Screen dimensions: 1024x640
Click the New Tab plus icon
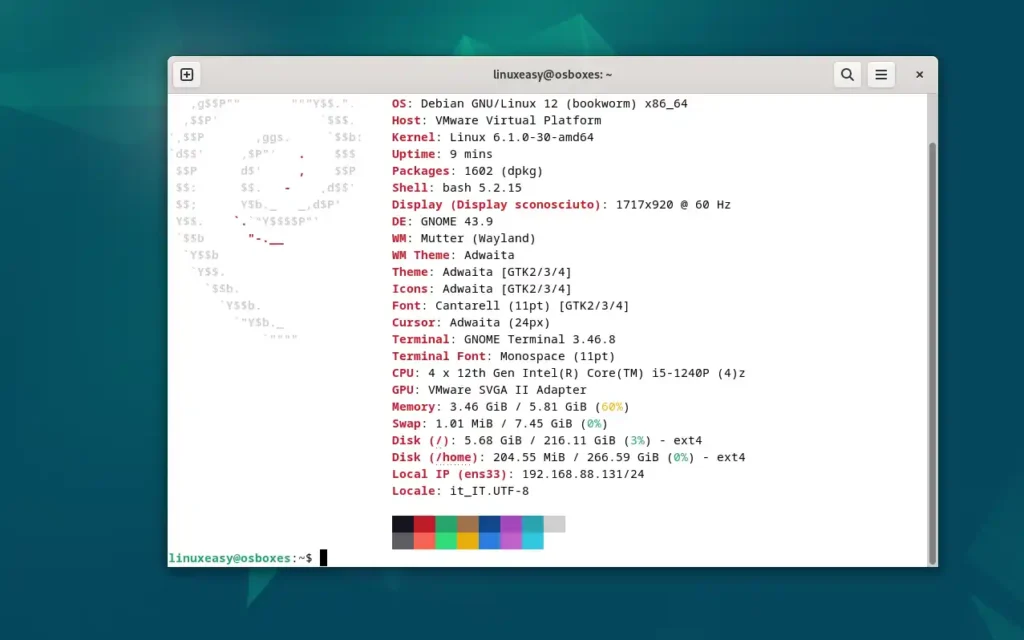186,74
